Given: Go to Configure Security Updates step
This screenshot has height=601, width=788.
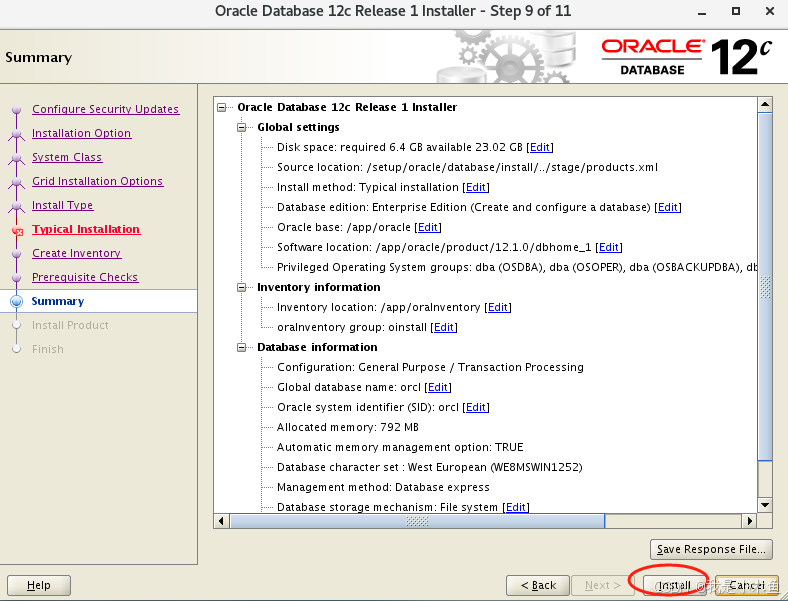Looking at the screenshot, I should pos(106,109).
